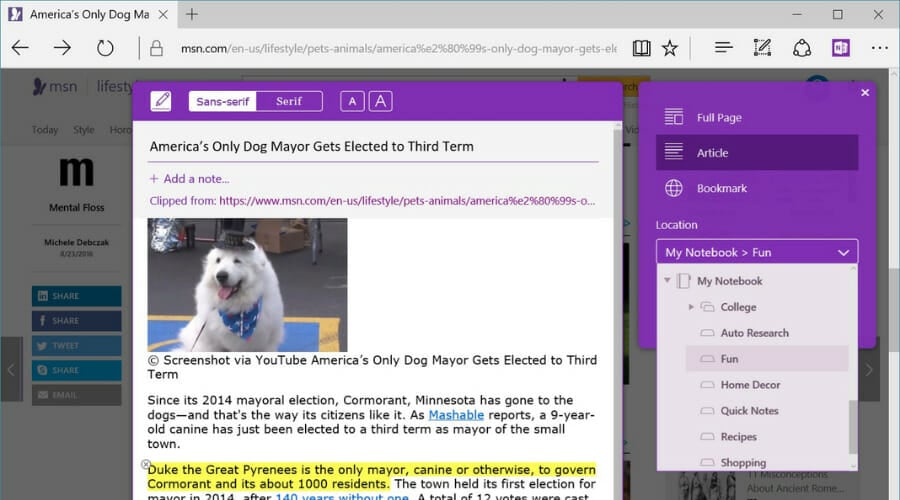Click the Tweet button on page
Image resolution: width=900 pixels, height=500 pixels.
coord(76,346)
